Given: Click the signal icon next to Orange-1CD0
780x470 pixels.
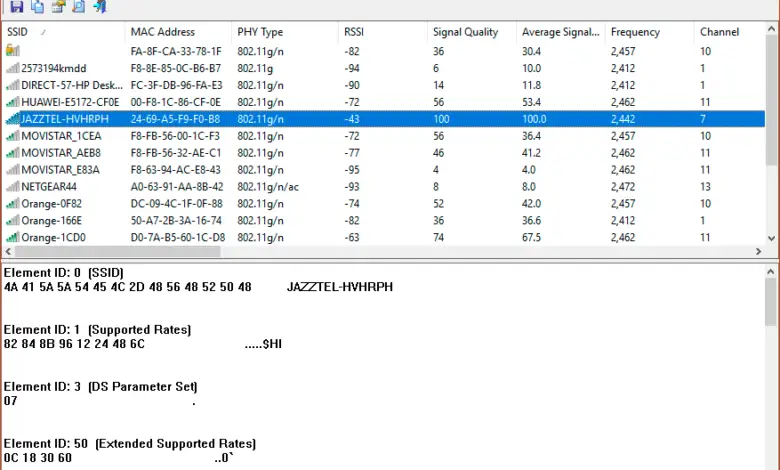Looking at the screenshot, I should (x=12, y=237).
